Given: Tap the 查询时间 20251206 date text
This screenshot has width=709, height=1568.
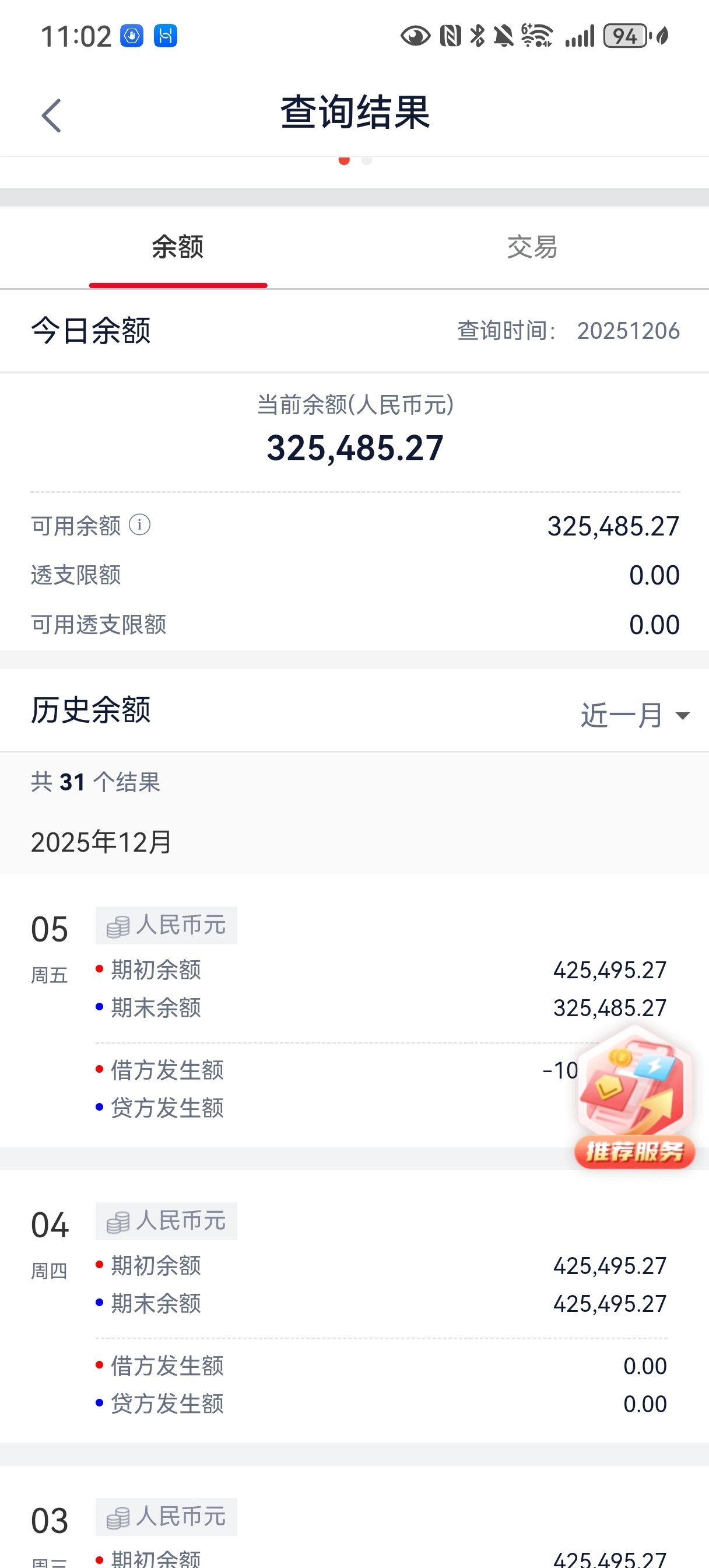Looking at the screenshot, I should pos(628,331).
